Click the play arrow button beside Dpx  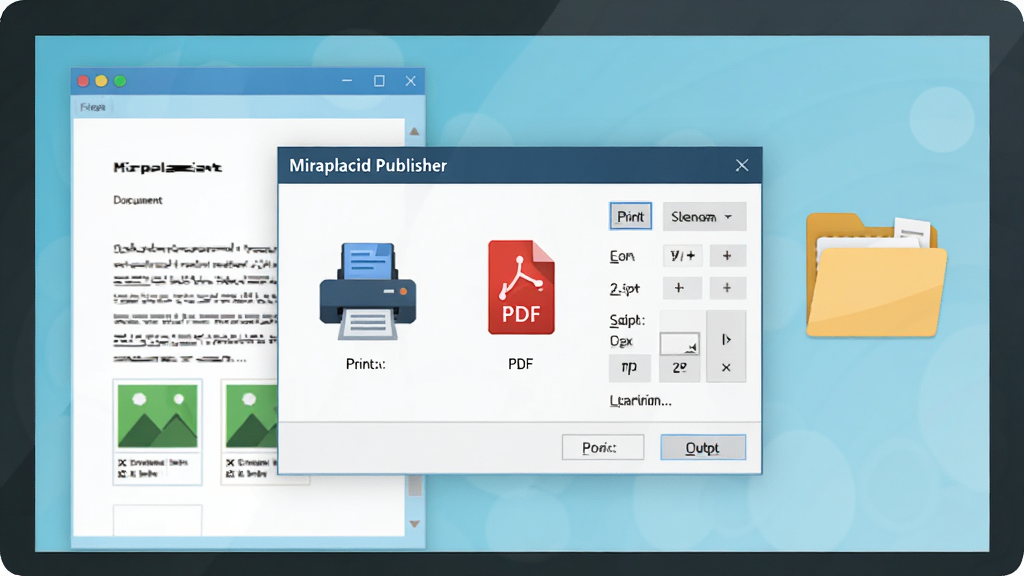tap(726, 340)
